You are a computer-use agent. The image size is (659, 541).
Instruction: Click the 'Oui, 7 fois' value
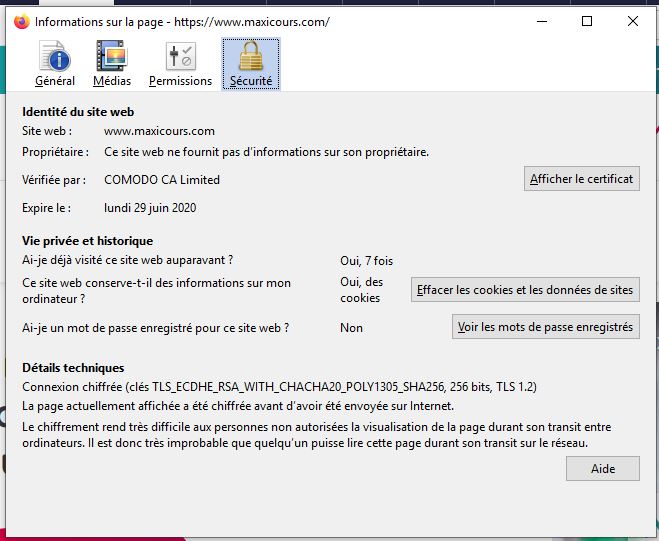point(366,261)
